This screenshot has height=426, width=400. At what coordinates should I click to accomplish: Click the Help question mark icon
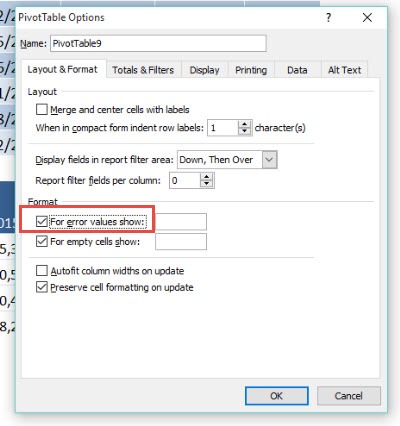(329, 18)
